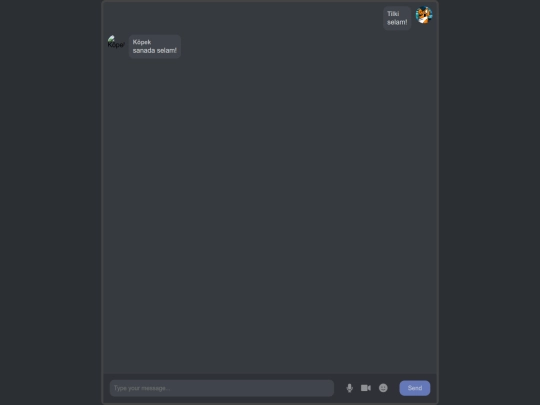Click the dark background left of chat

pyautogui.click(x=51, y=202)
